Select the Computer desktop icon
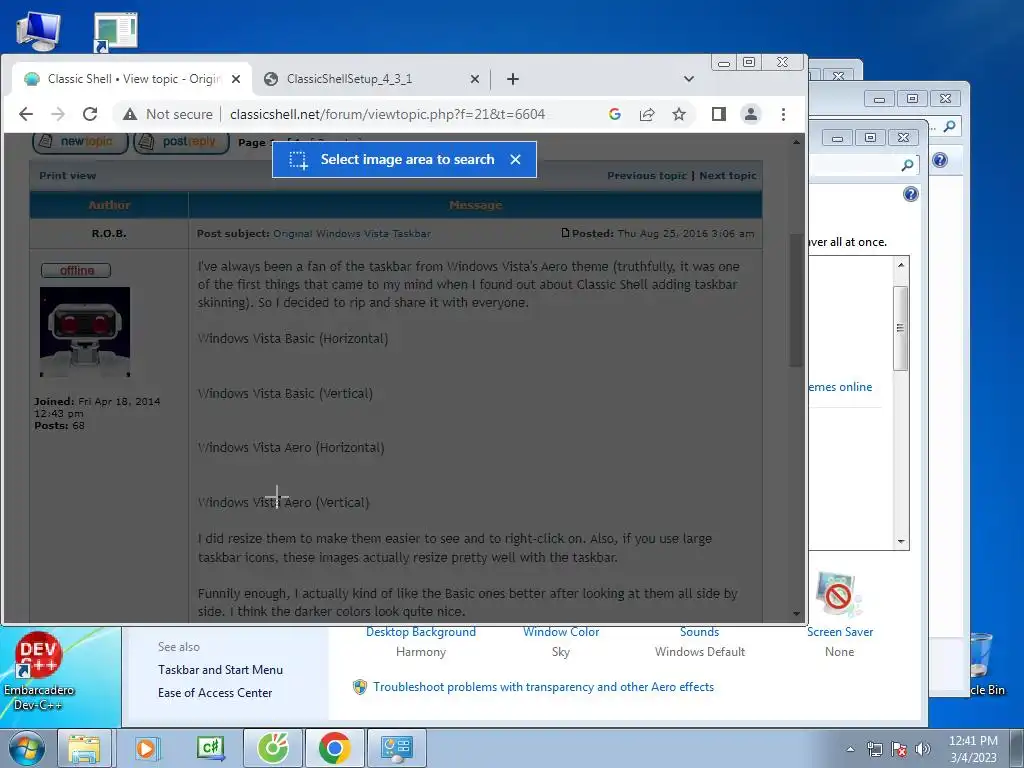Image resolution: width=1024 pixels, height=768 pixels. [x=39, y=31]
